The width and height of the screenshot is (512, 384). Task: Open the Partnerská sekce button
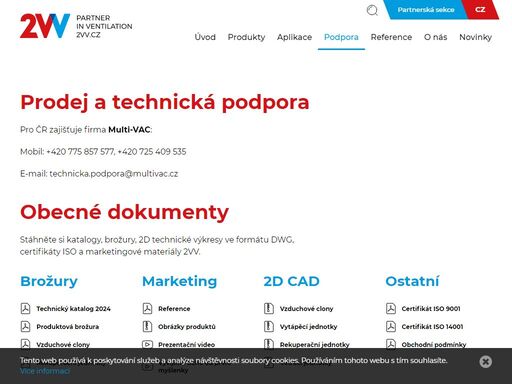click(425, 10)
